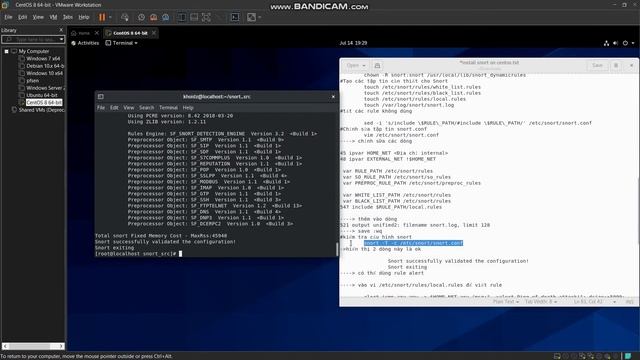Image resolution: width=640 pixels, height=360 pixels.
Task: Revert VM to previous snapshot
Action: (x=153, y=17)
